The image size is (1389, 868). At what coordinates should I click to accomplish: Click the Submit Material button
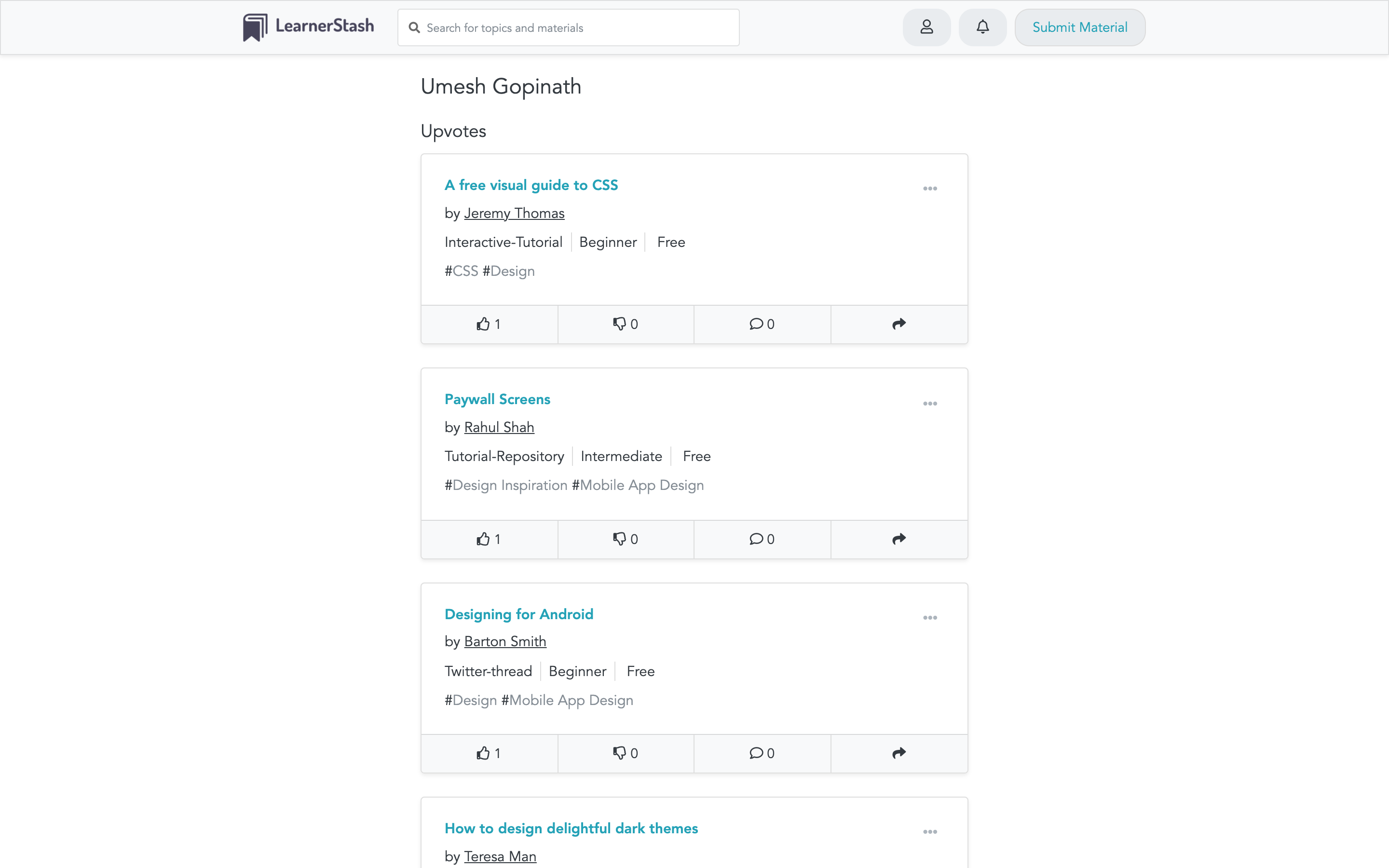tap(1079, 27)
